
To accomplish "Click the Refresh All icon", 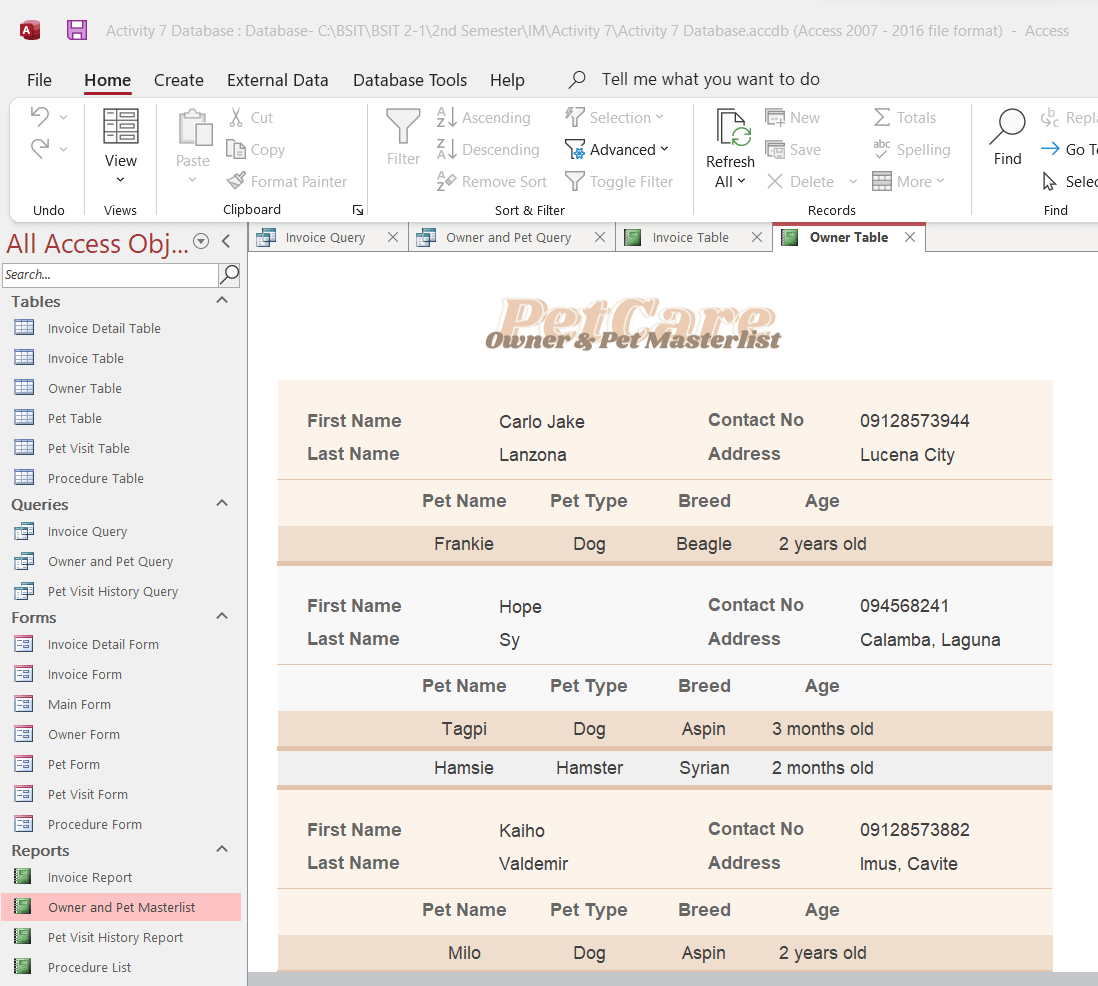I will pos(730,129).
